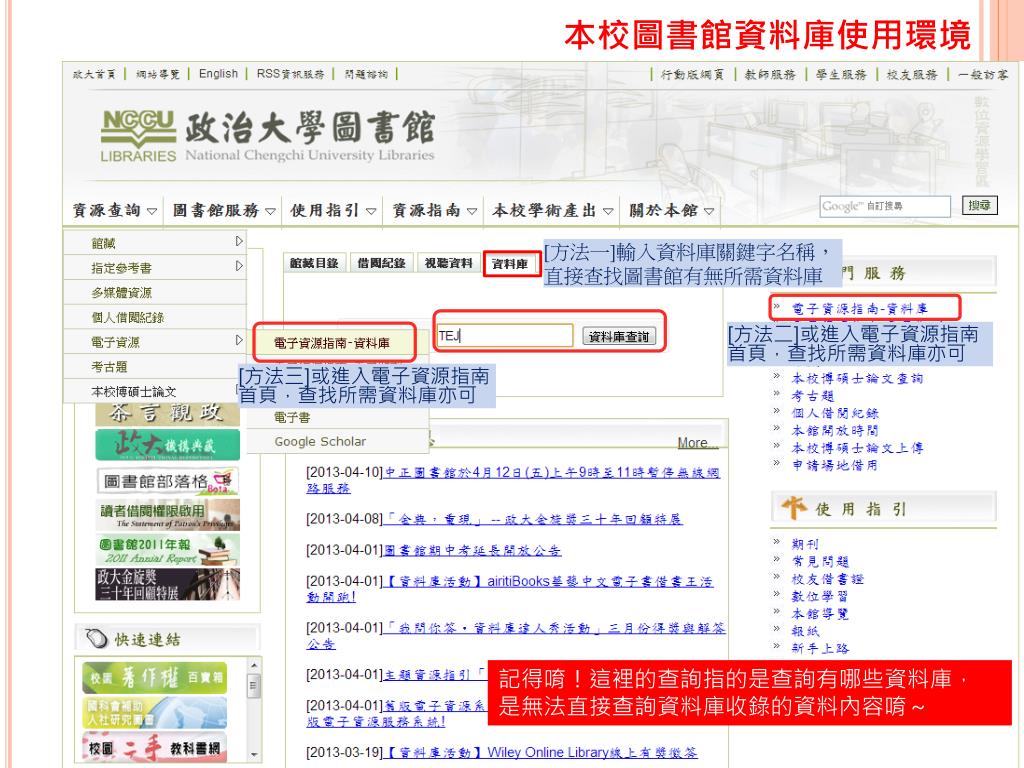Screen dimensions: 1024x768
Task: Open the 期刊 guide link
Action: tap(805, 544)
